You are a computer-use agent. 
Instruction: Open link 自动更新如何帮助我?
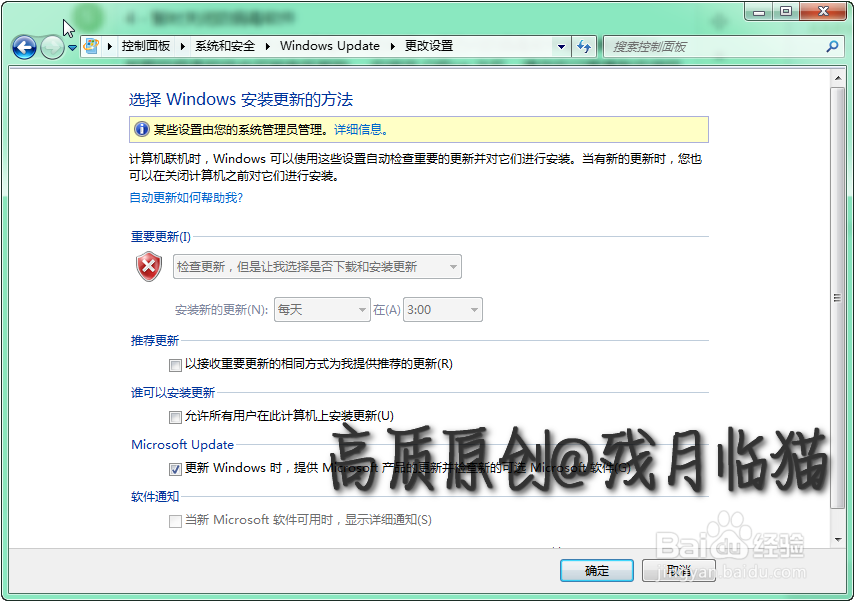click(186, 197)
